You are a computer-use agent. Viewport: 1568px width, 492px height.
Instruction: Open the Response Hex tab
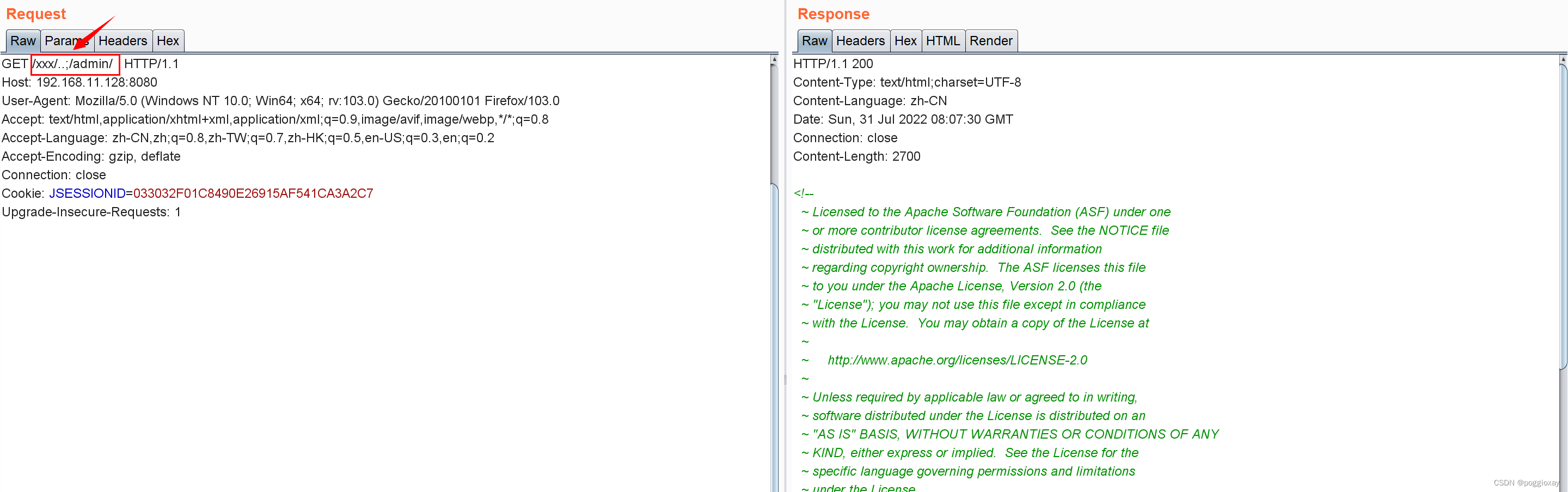coord(905,41)
